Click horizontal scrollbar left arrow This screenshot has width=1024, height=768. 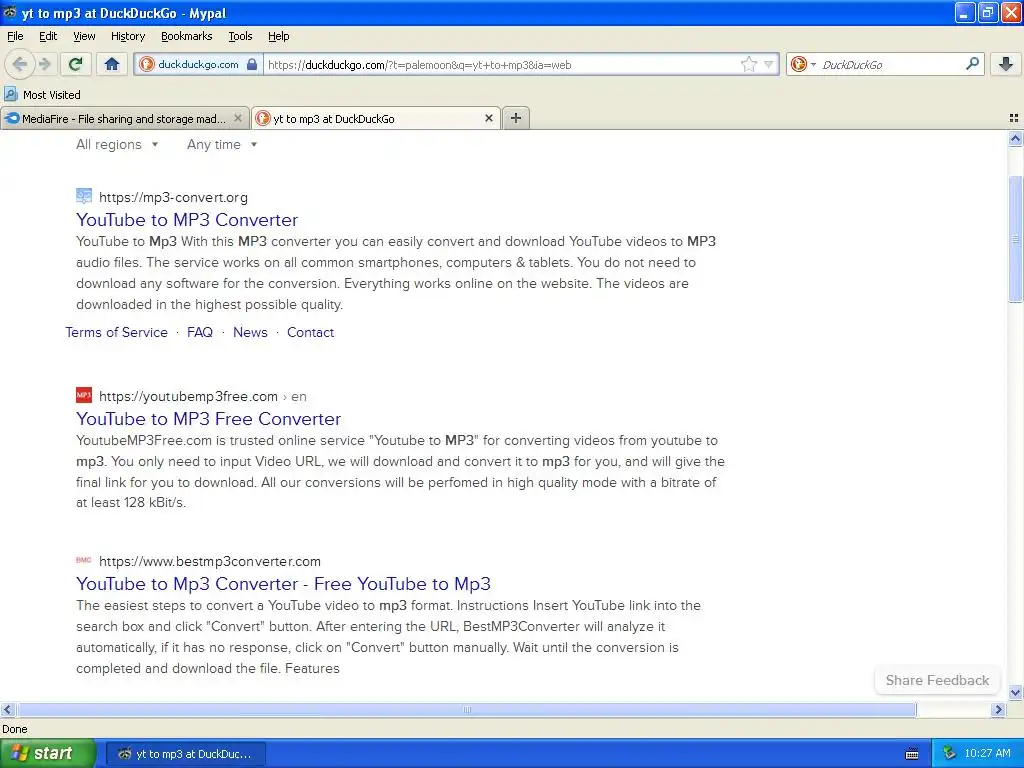[x=7, y=709]
